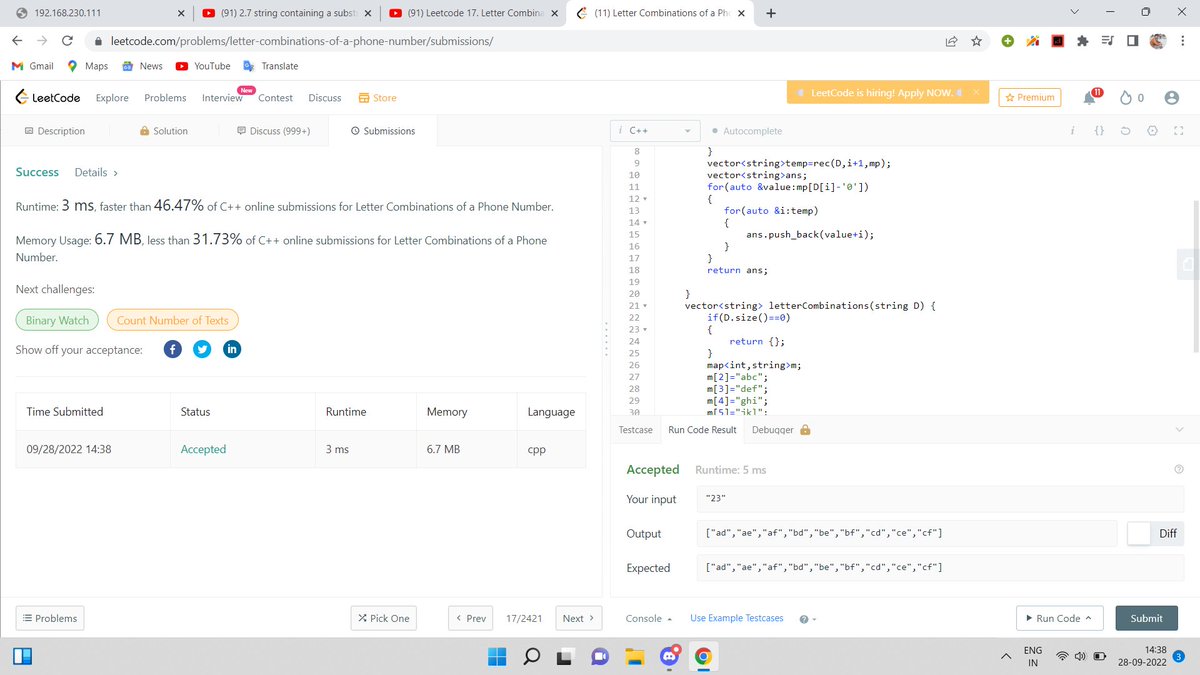Screen dimensions: 1200x675
Task: Fold code at line 21
Action: click(x=645, y=305)
